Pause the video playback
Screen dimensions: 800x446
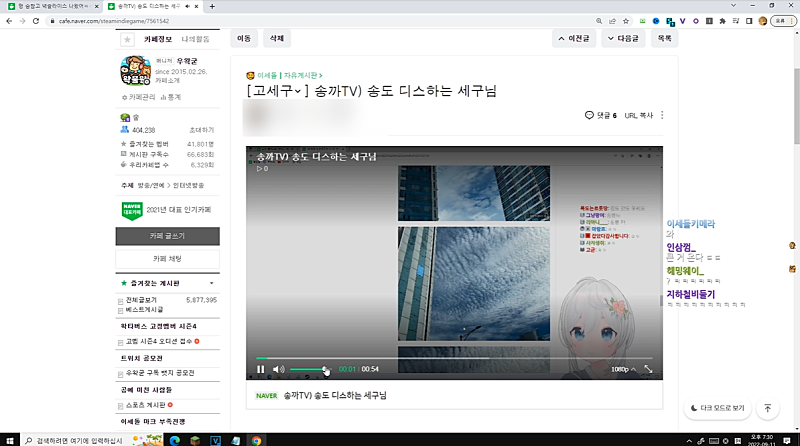(x=260, y=369)
